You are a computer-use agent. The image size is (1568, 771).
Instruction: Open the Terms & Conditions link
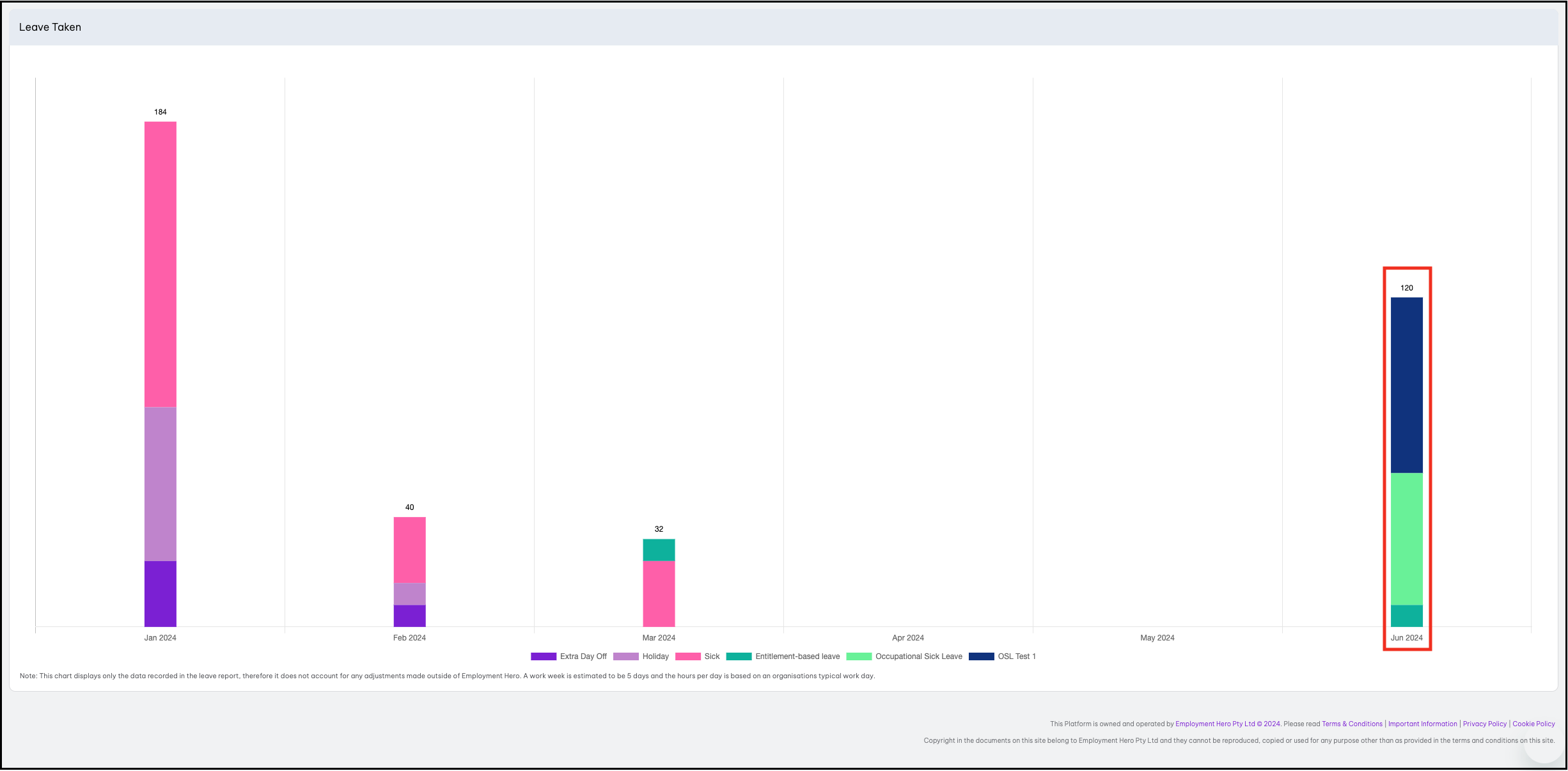pyautogui.click(x=1352, y=724)
